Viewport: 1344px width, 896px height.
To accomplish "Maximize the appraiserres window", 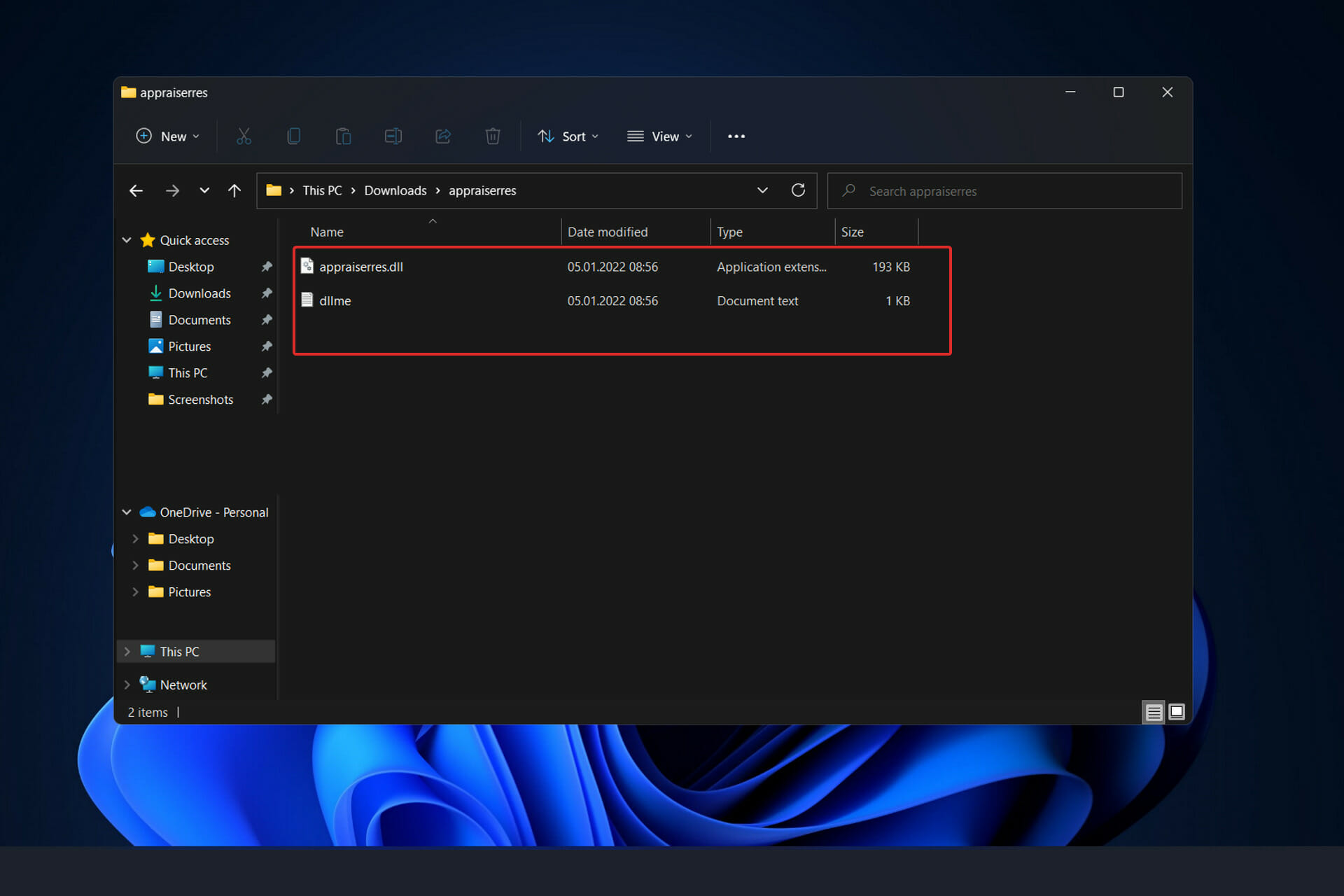I will 1119,92.
